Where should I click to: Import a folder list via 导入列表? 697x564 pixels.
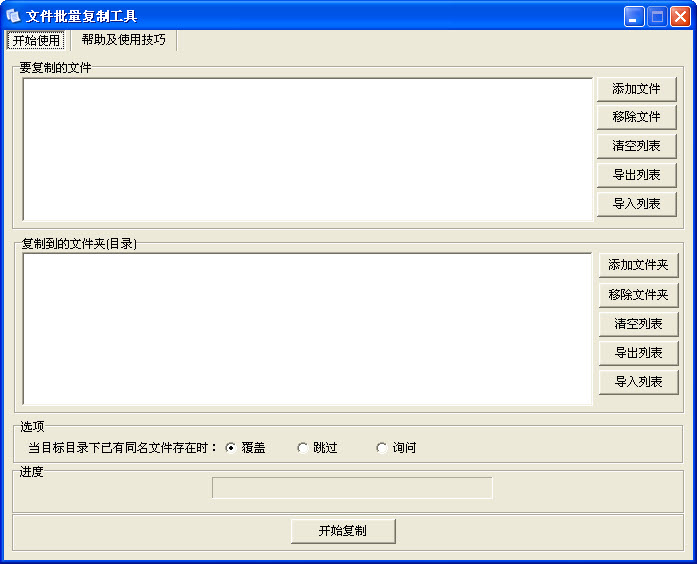[638, 382]
